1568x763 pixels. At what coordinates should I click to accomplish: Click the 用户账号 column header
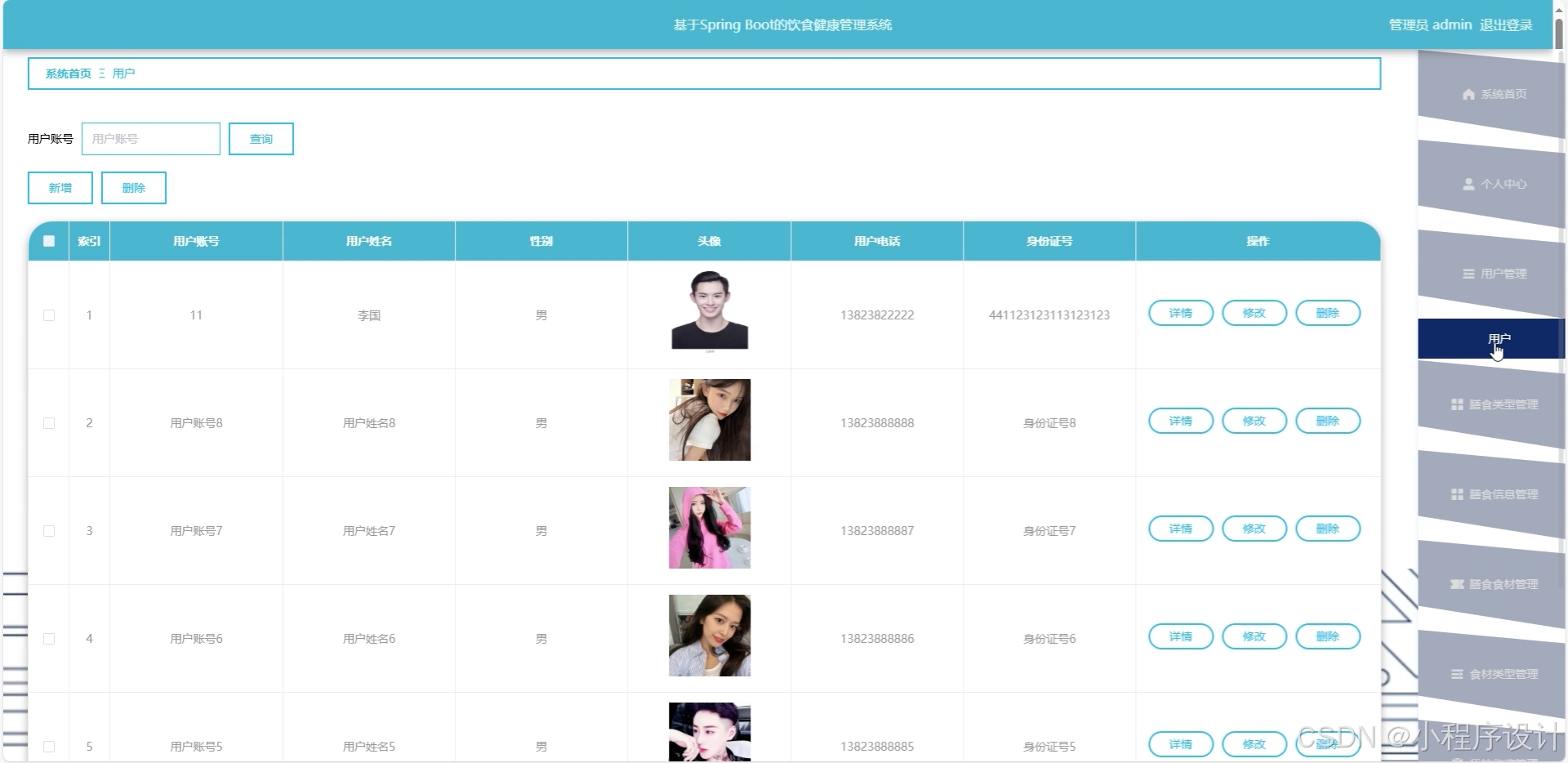(x=196, y=241)
